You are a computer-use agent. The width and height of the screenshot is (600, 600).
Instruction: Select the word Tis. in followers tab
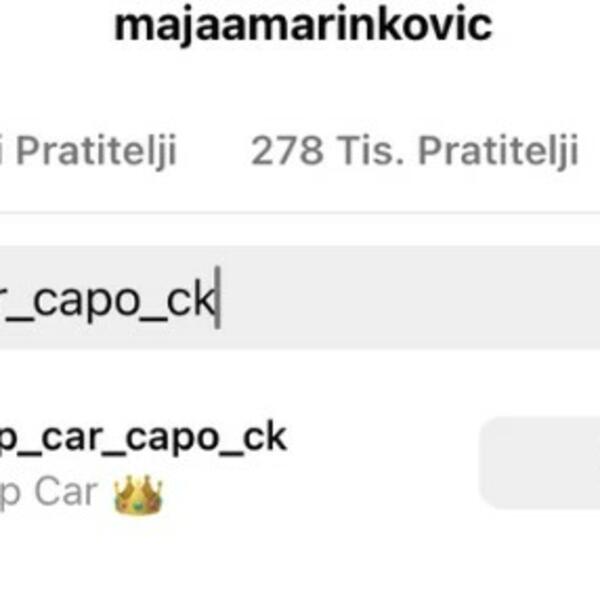[370, 150]
